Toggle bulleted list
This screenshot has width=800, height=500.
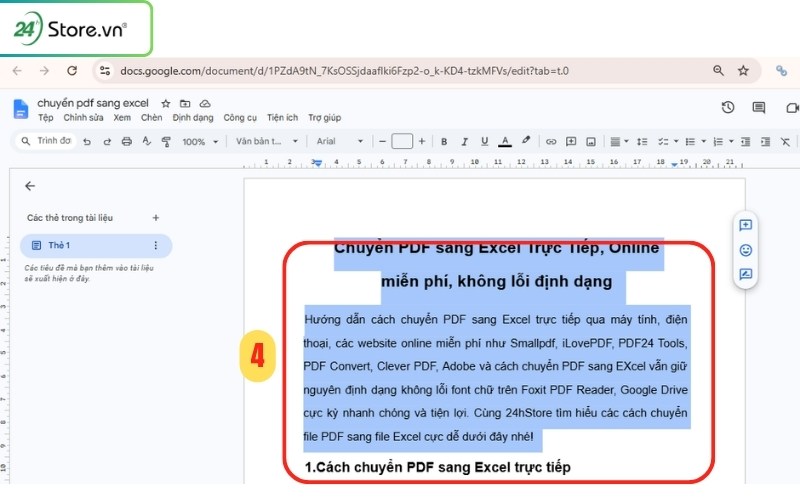[690, 142]
